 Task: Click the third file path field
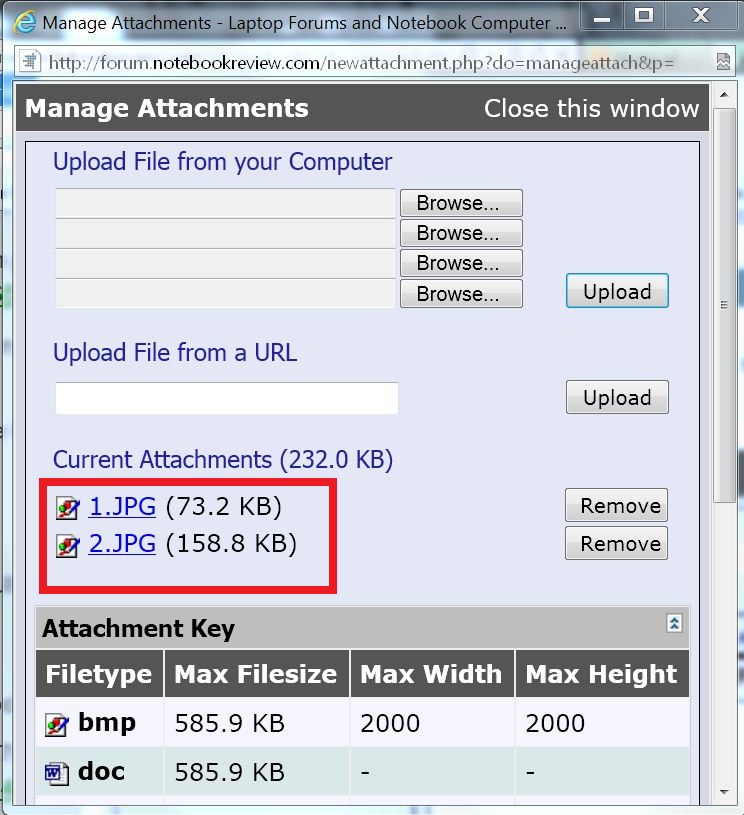[x=225, y=264]
